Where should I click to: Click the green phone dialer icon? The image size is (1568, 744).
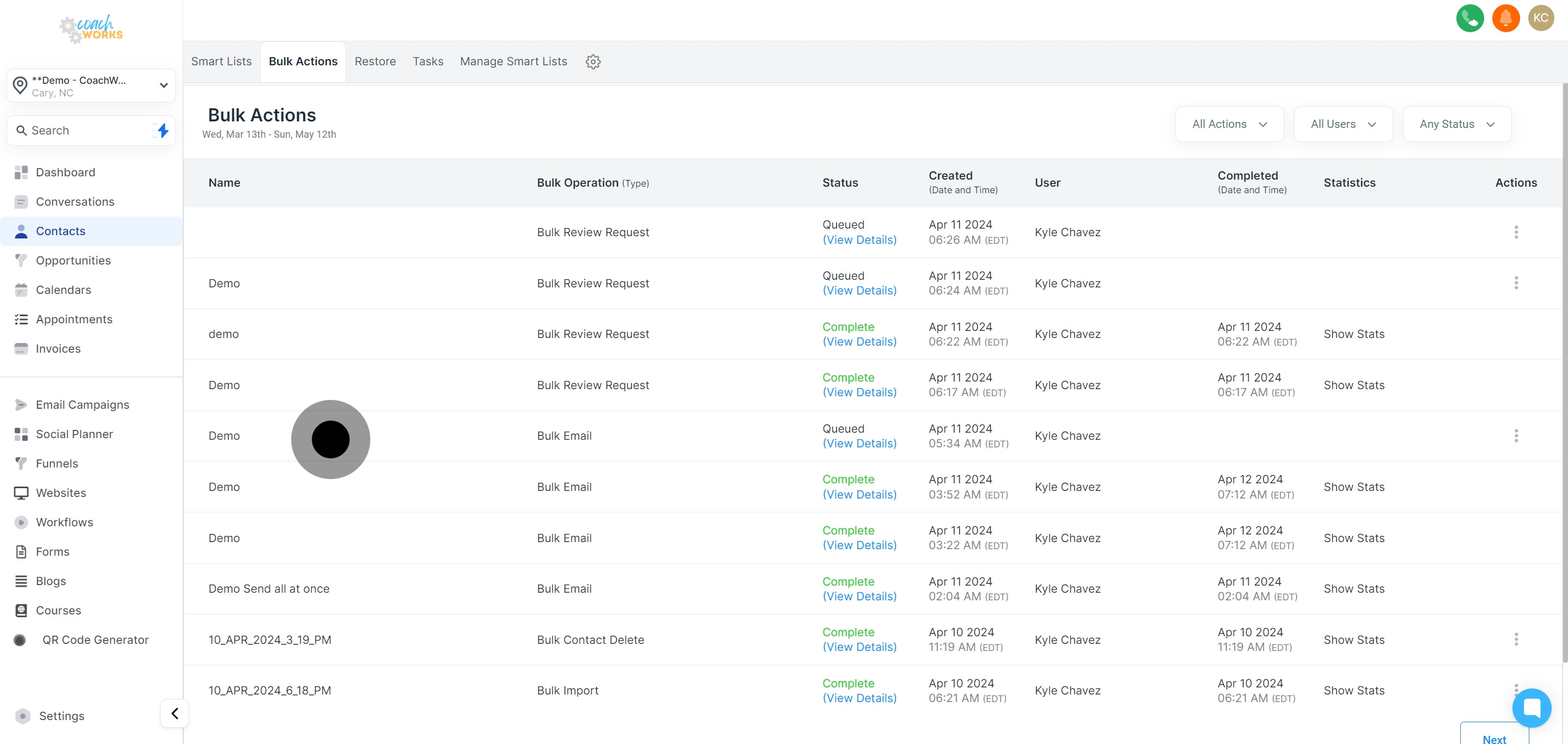1469,17
